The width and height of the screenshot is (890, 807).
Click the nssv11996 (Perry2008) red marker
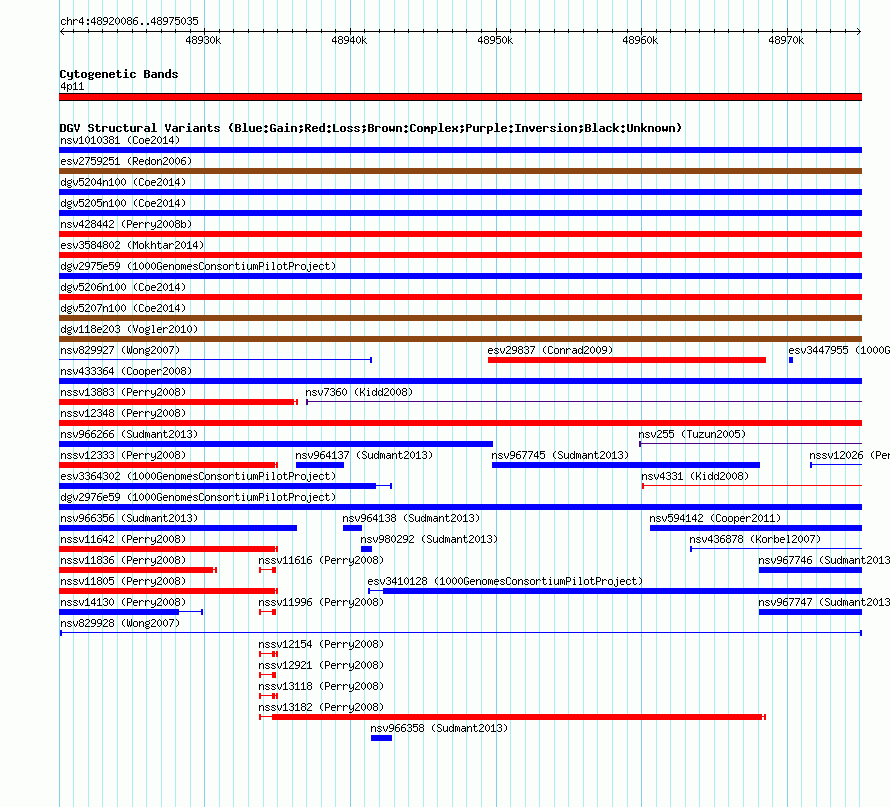click(x=267, y=612)
